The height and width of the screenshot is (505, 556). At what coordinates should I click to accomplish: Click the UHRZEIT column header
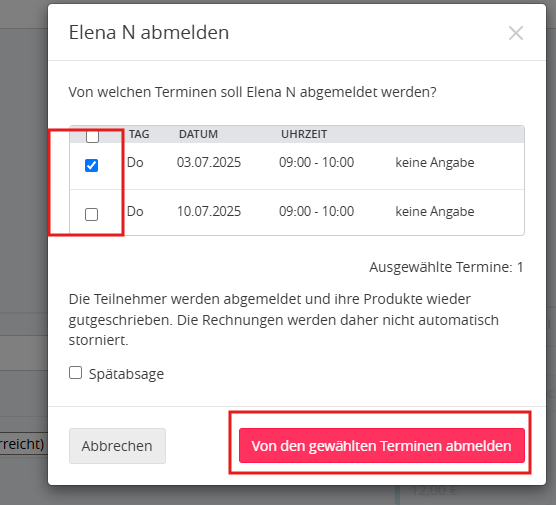click(304, 134)
